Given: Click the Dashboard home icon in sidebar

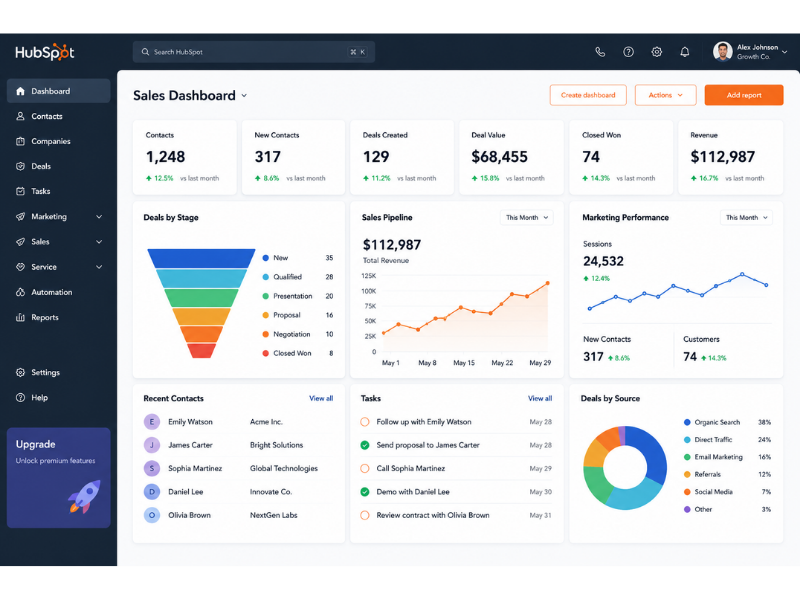Looking at the screenshot, I should (20, 91).
